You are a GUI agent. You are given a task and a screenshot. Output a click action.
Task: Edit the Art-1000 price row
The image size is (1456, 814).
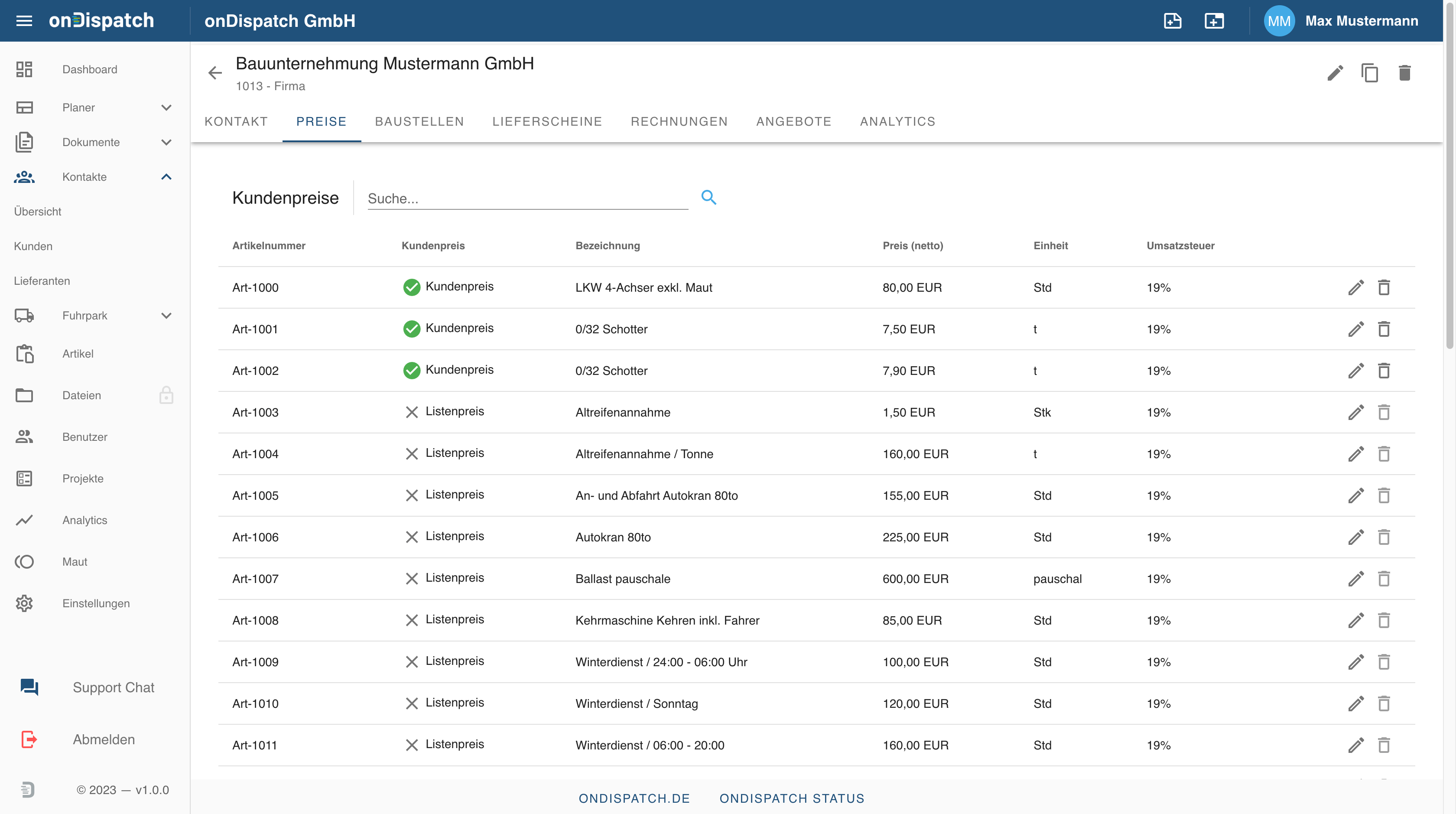click(x=1356, y=288)
